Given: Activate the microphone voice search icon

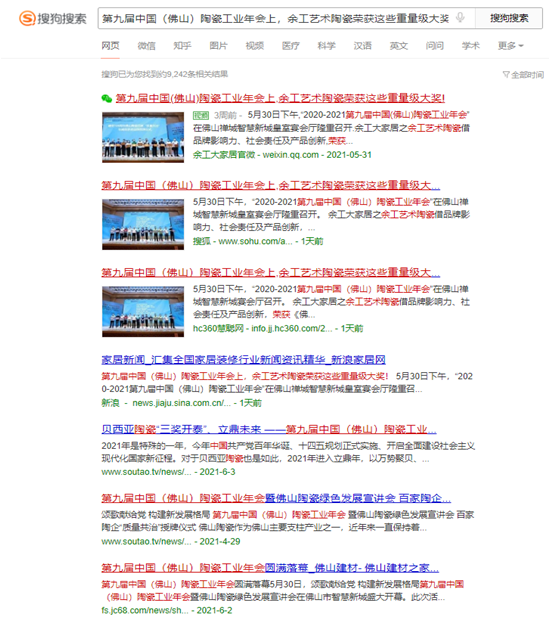Looking at the screenshot, I should tap(460, 18).
